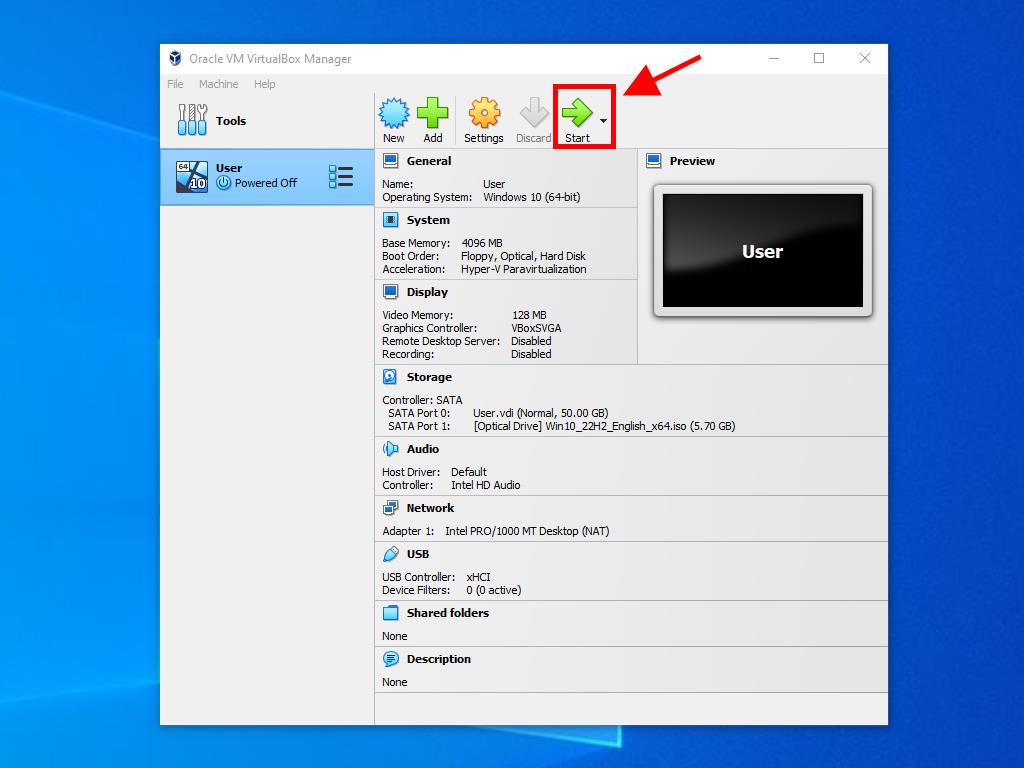Click the General section header

tap(428, 161)
